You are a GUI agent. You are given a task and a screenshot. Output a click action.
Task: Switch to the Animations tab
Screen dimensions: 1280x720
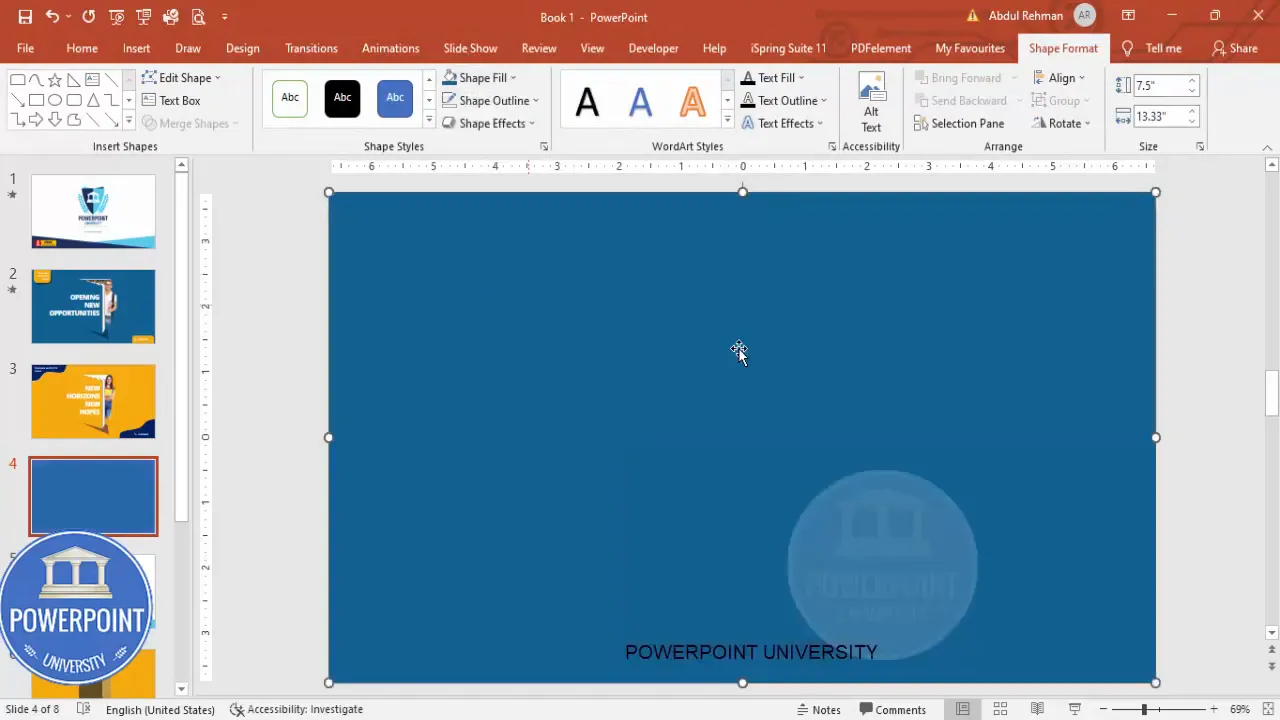click(390, 48)
